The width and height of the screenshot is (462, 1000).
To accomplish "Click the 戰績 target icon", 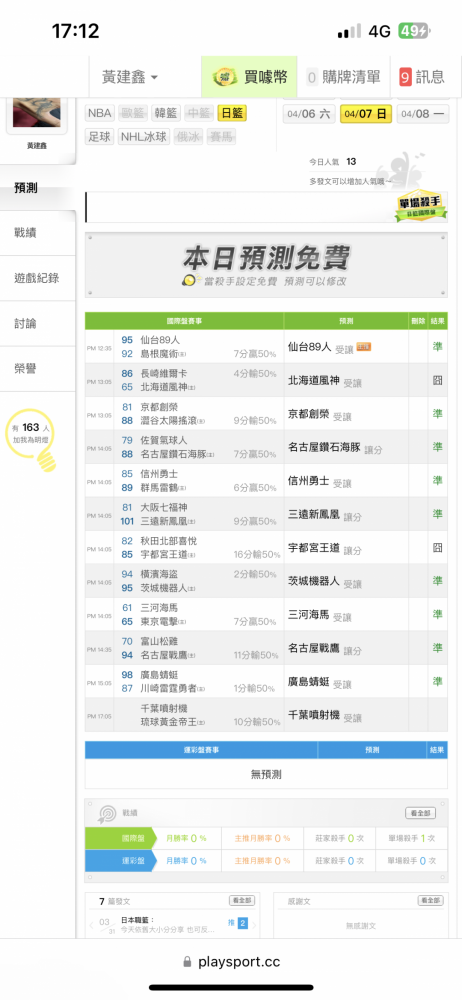I will [x=107, y=812].
